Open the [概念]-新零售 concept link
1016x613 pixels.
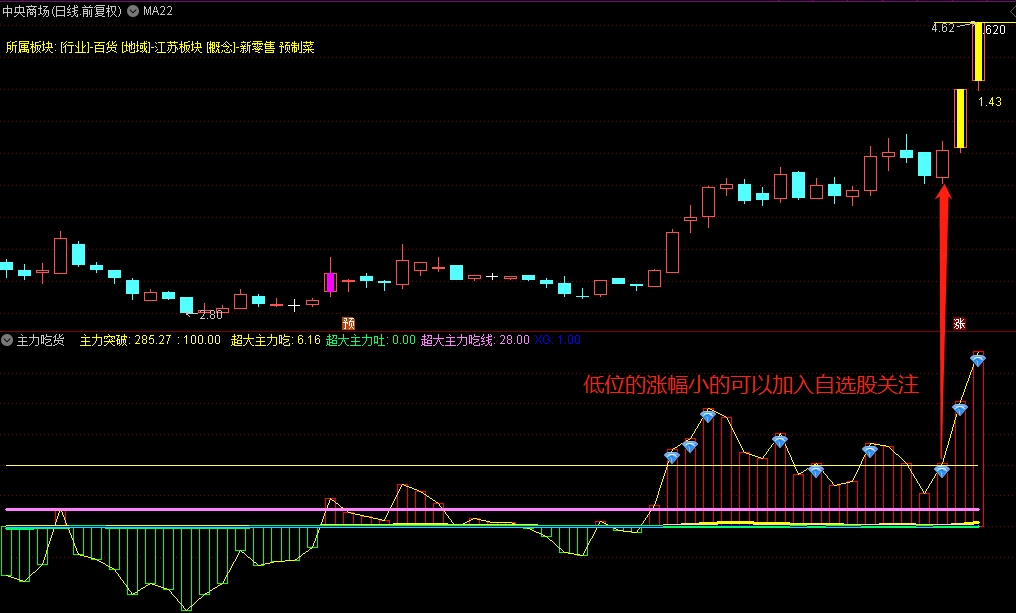click(x=241, y=47)
